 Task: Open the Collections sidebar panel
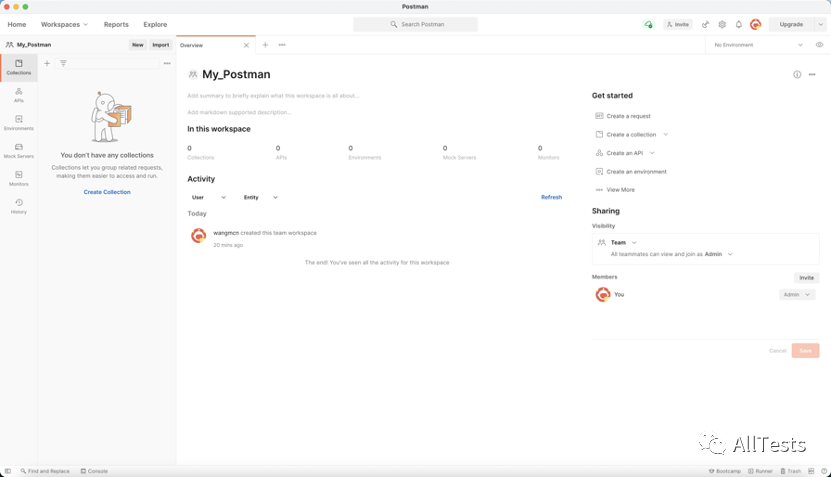click(x=19, y=67)
